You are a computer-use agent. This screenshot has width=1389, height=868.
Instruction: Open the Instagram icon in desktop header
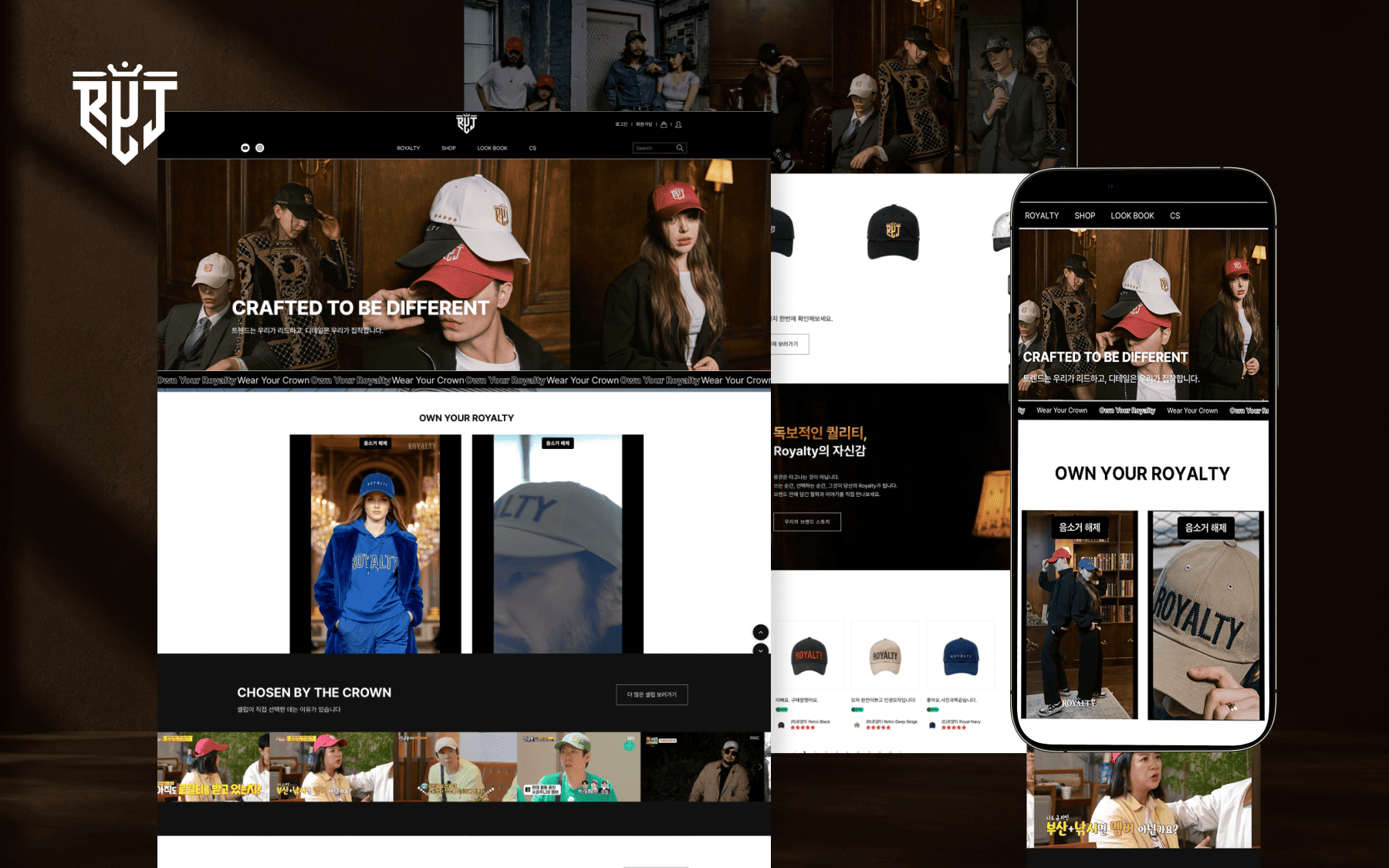(x=260, y=148)
